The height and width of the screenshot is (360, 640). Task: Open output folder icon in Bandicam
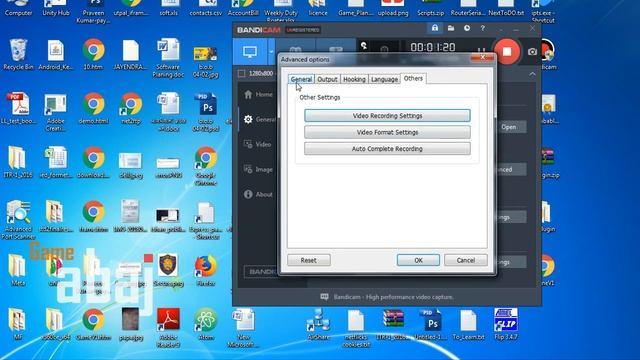point(451,28)
